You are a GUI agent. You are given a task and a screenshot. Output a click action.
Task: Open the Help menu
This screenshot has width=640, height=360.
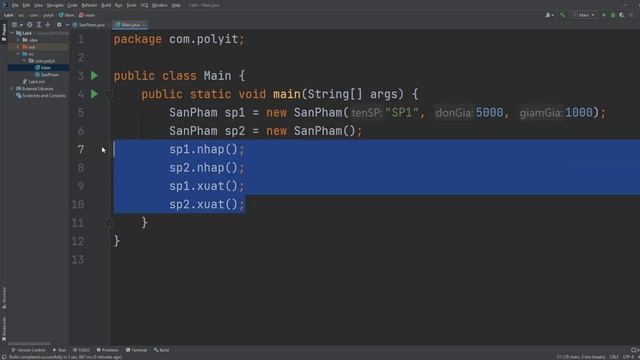tap(176, 5)
